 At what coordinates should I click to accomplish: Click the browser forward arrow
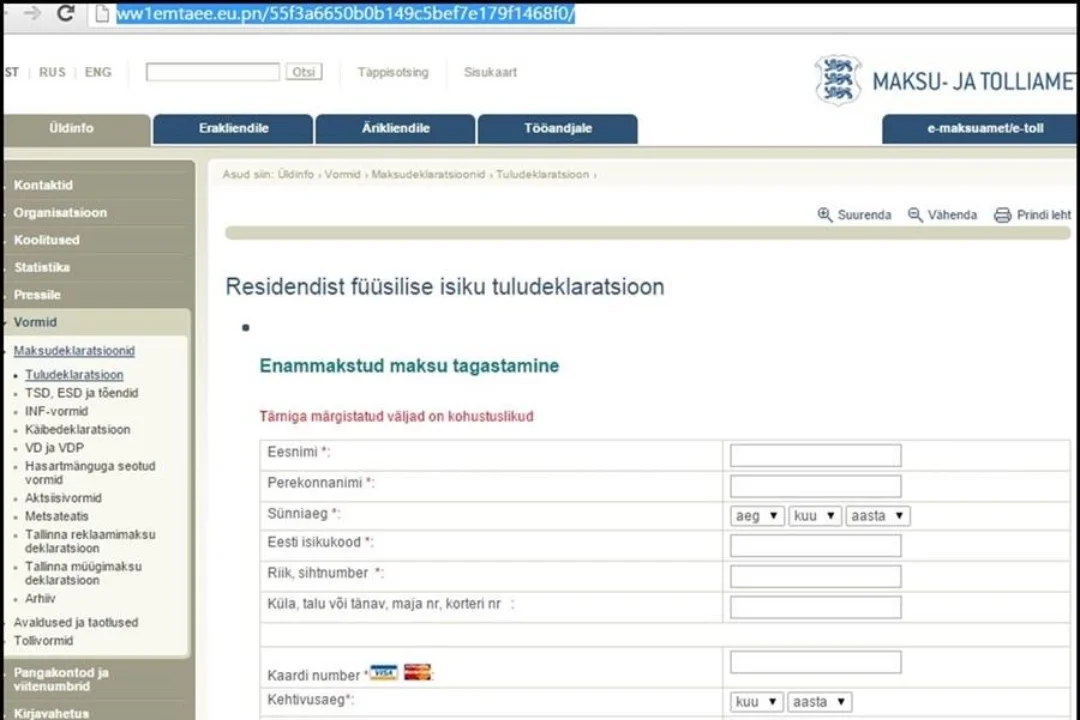32,13
